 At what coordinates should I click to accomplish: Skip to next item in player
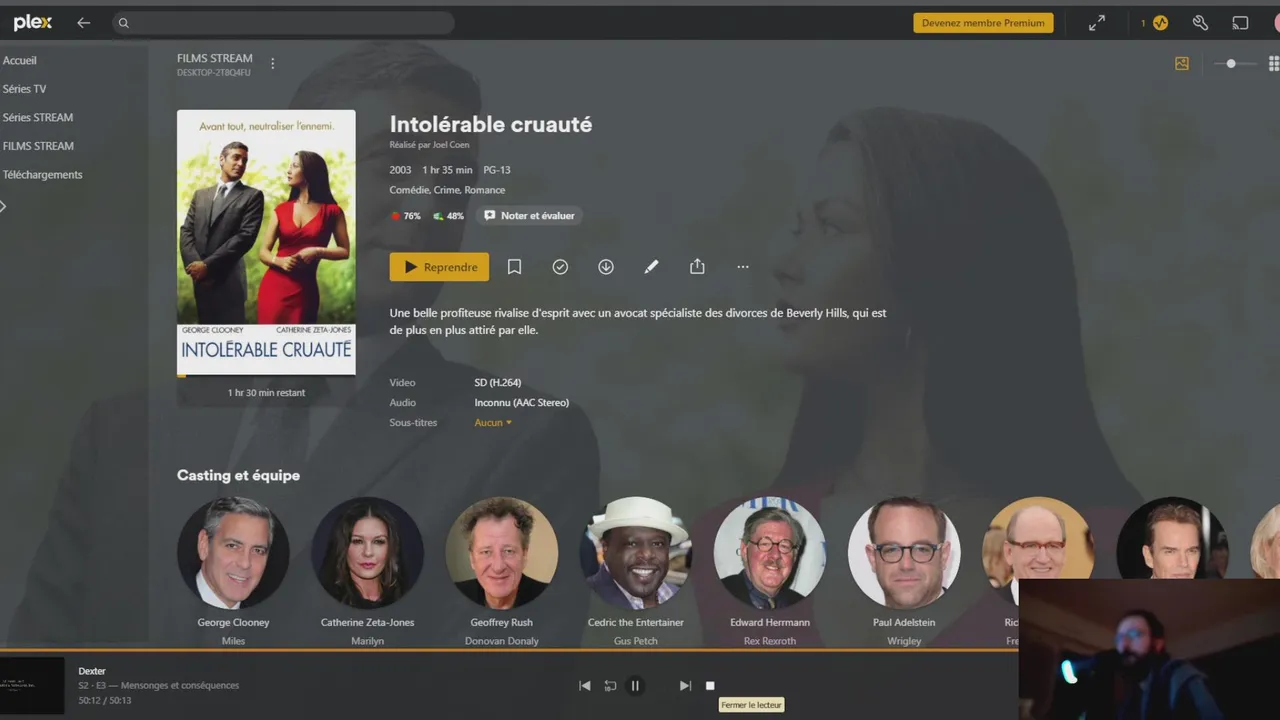point(685,686)
